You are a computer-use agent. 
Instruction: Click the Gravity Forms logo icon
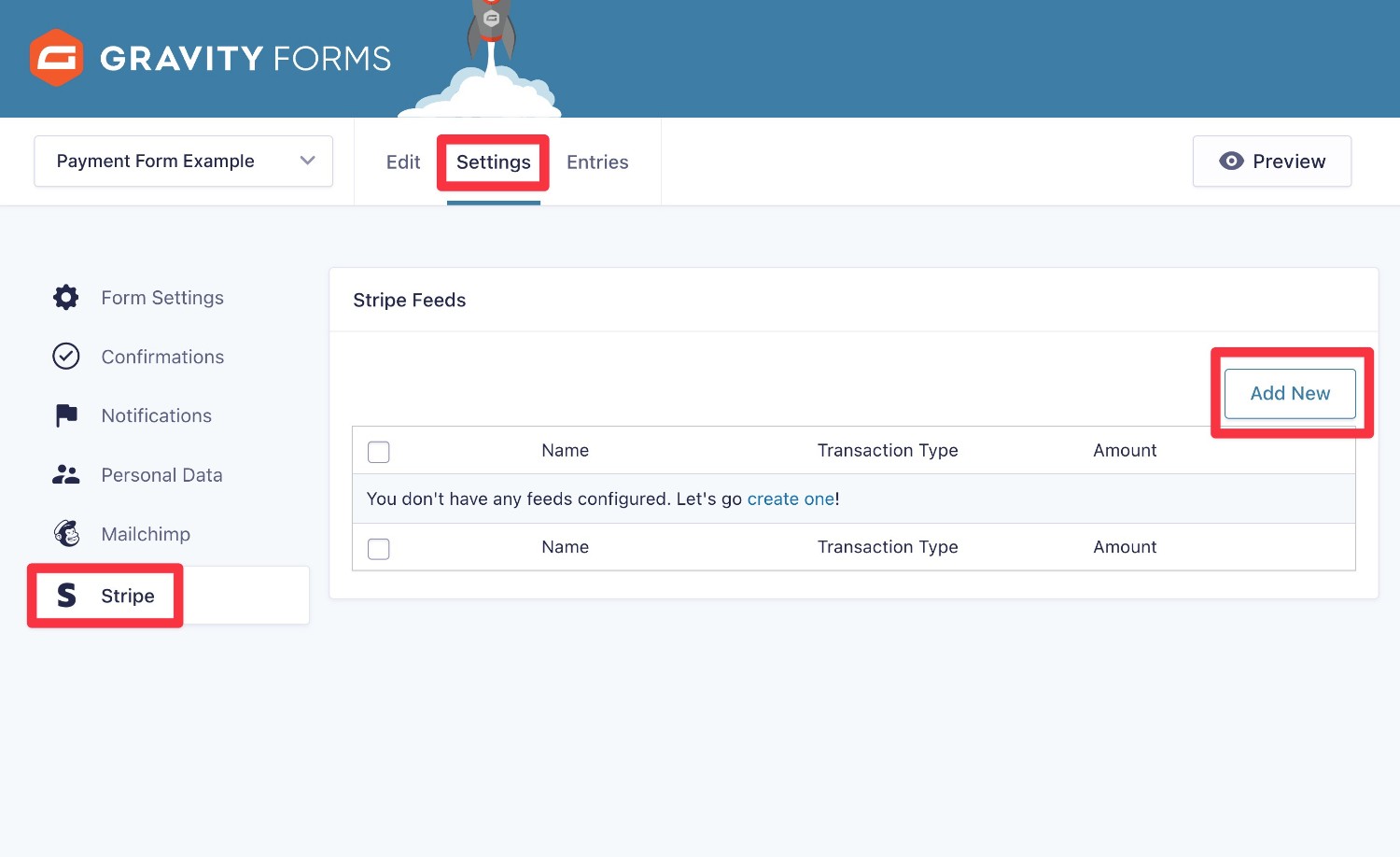point(56,57)
